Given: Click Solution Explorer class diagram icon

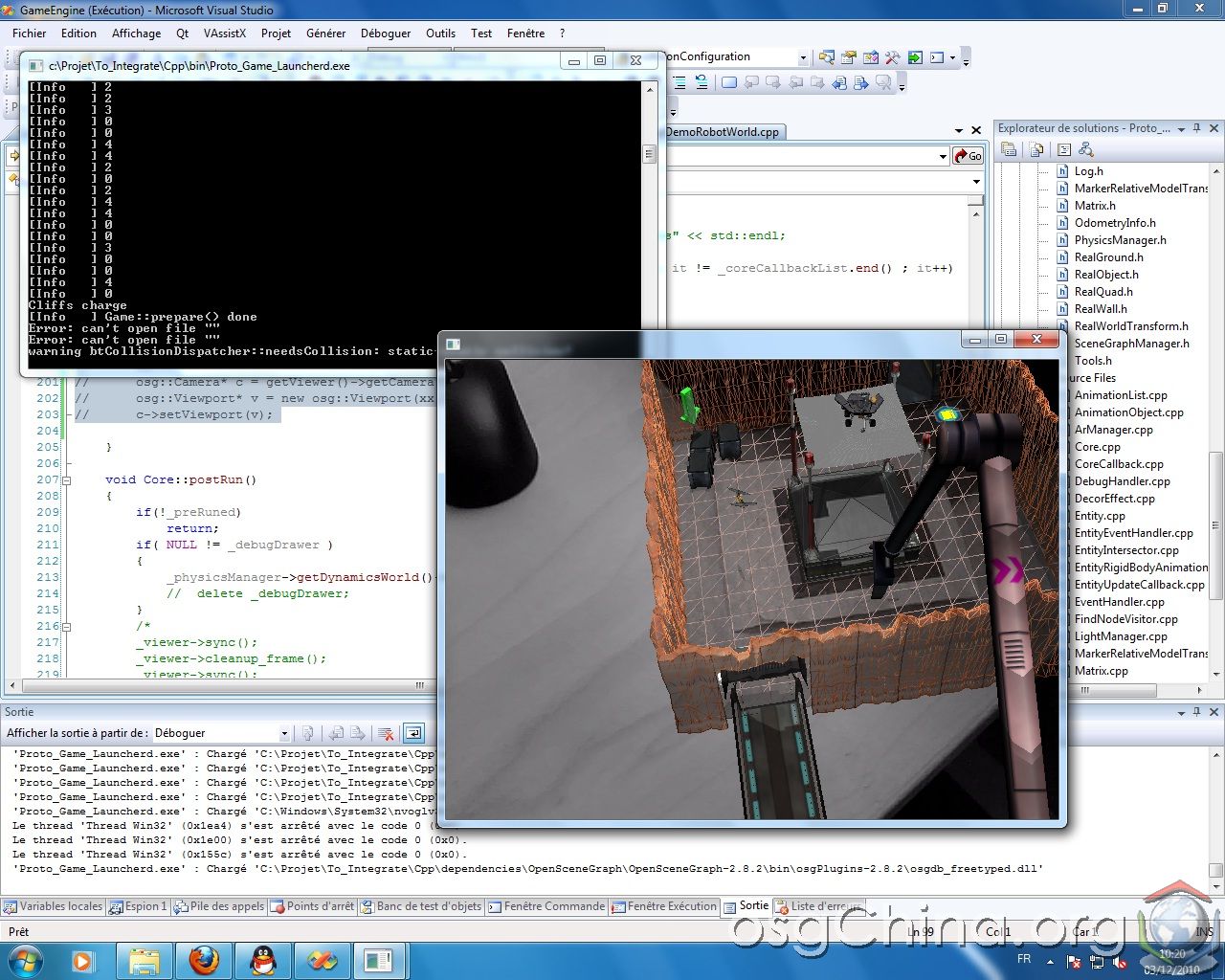Looking at the screenshot, I should coord(1085,149).
